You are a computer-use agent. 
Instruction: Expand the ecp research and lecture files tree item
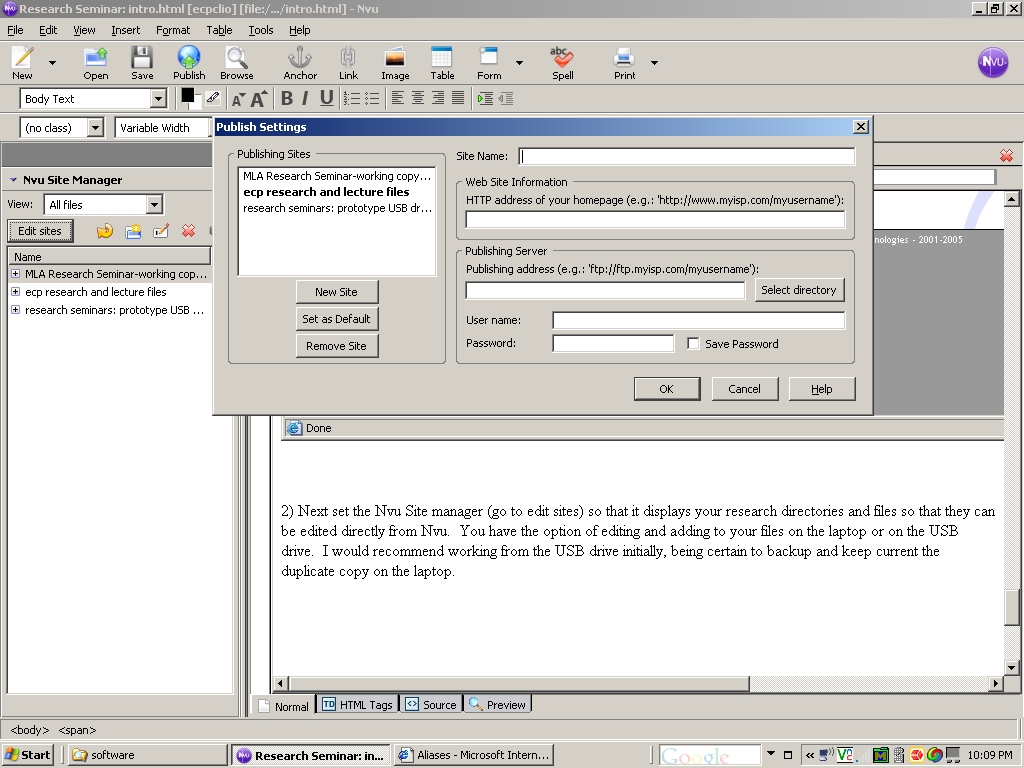point(15,292)
